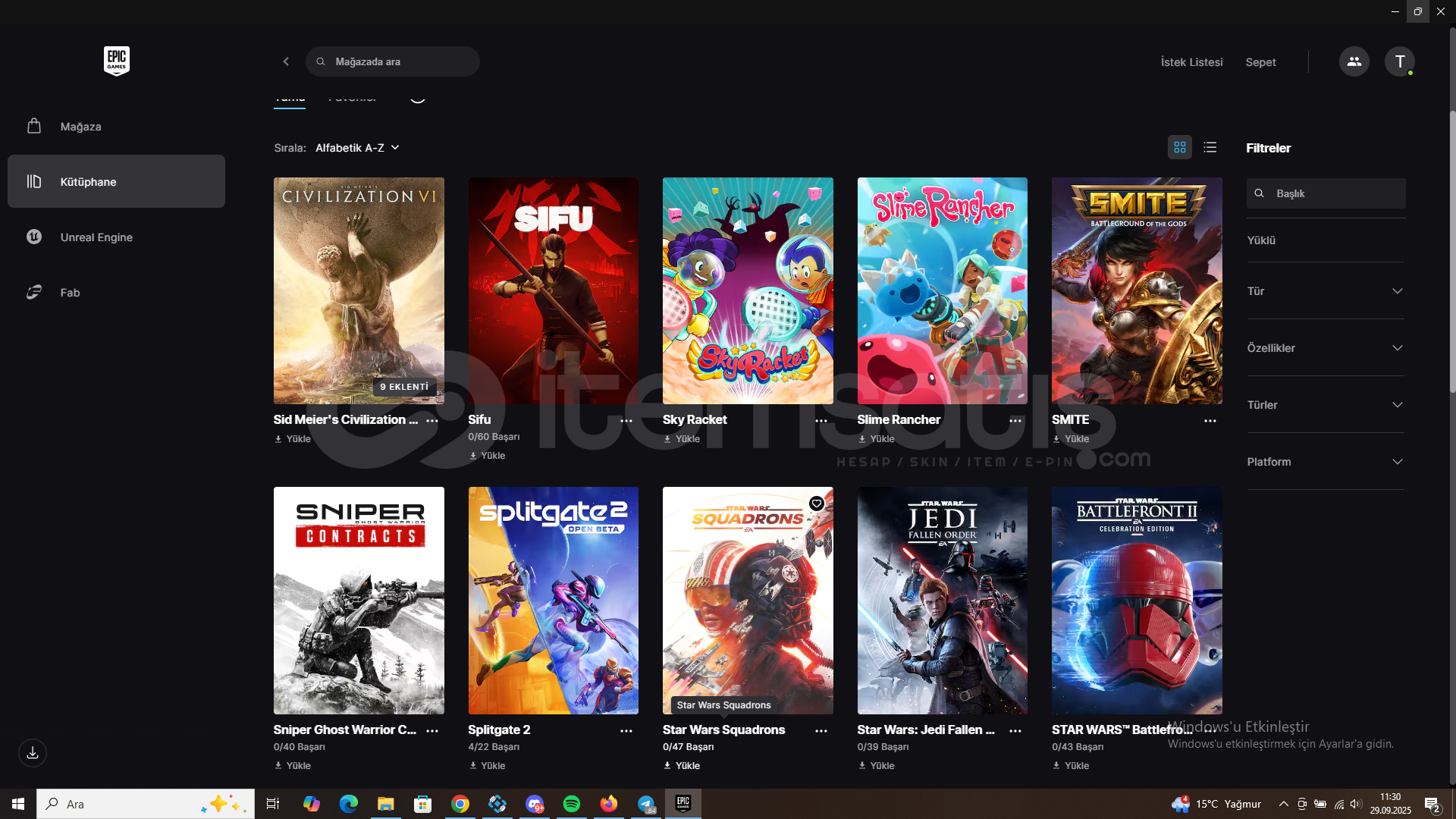1456x819 pixels.
Task: Open options menu for Star Wars Squadrons
Action: pos(821,731)
